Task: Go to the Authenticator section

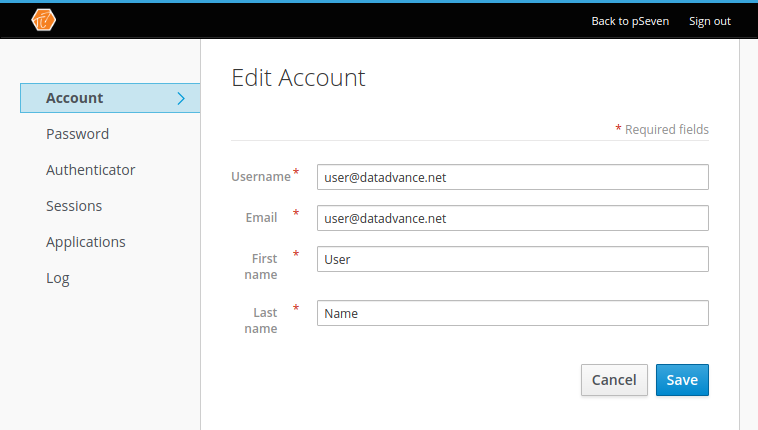Action: [90, 170]
